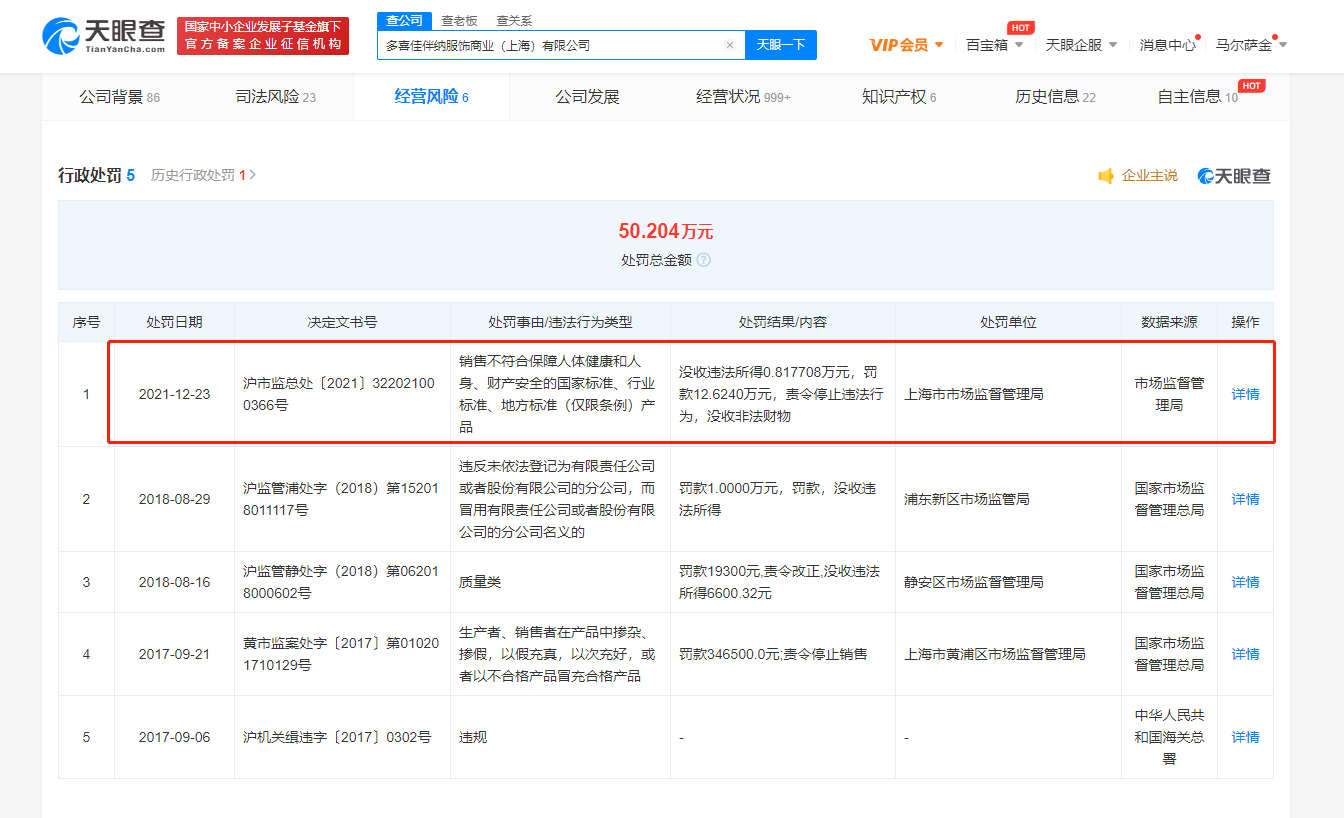Expand the VIP会员 dropdown
1344x818 pixels.
906,45
